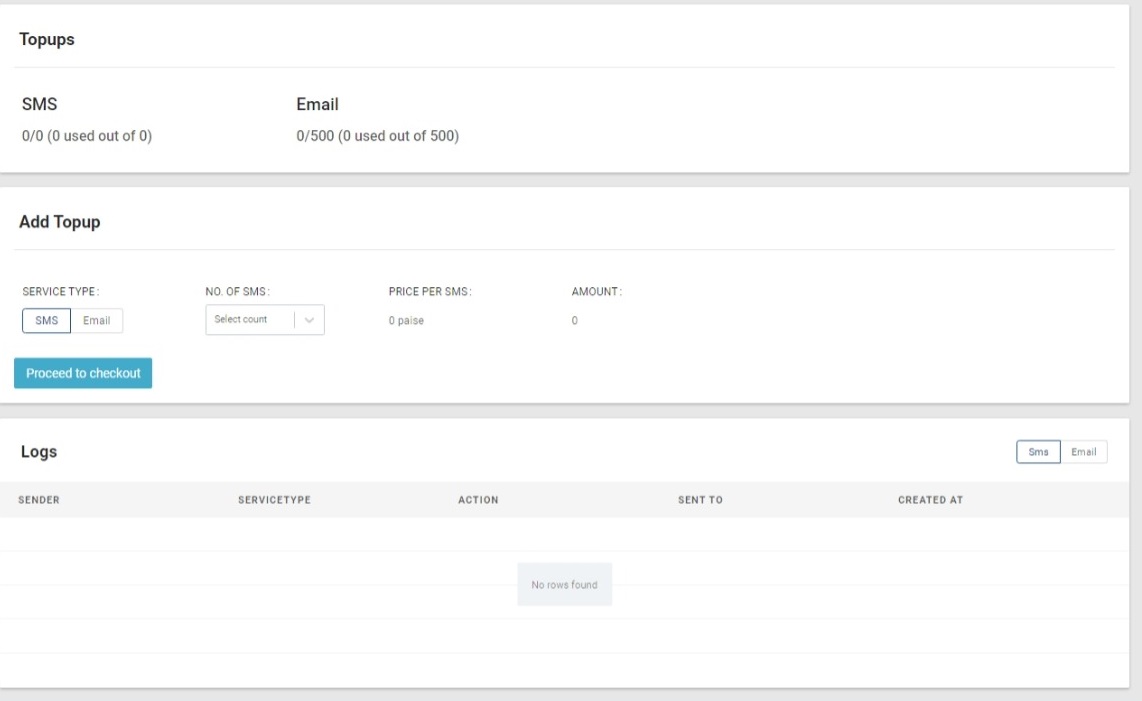Click the AMOUNT value 0
Image resolution: width=1142 pixels, height=701 pixels.
tap(575, 321)
